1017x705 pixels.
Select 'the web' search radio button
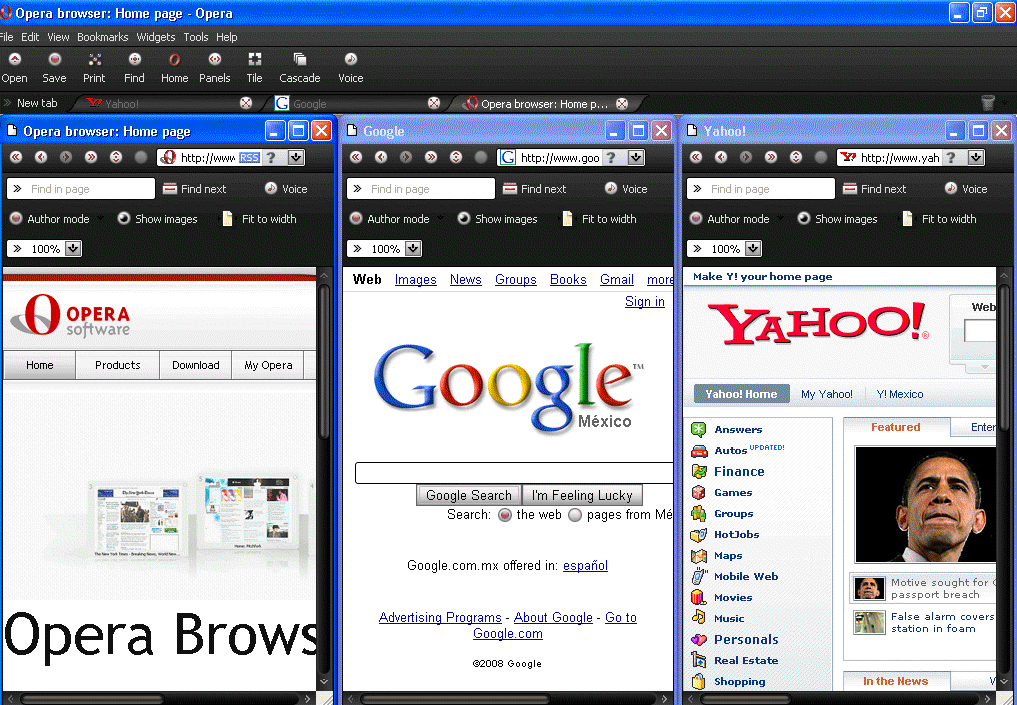pyautogui.click(x=507, y=515)
